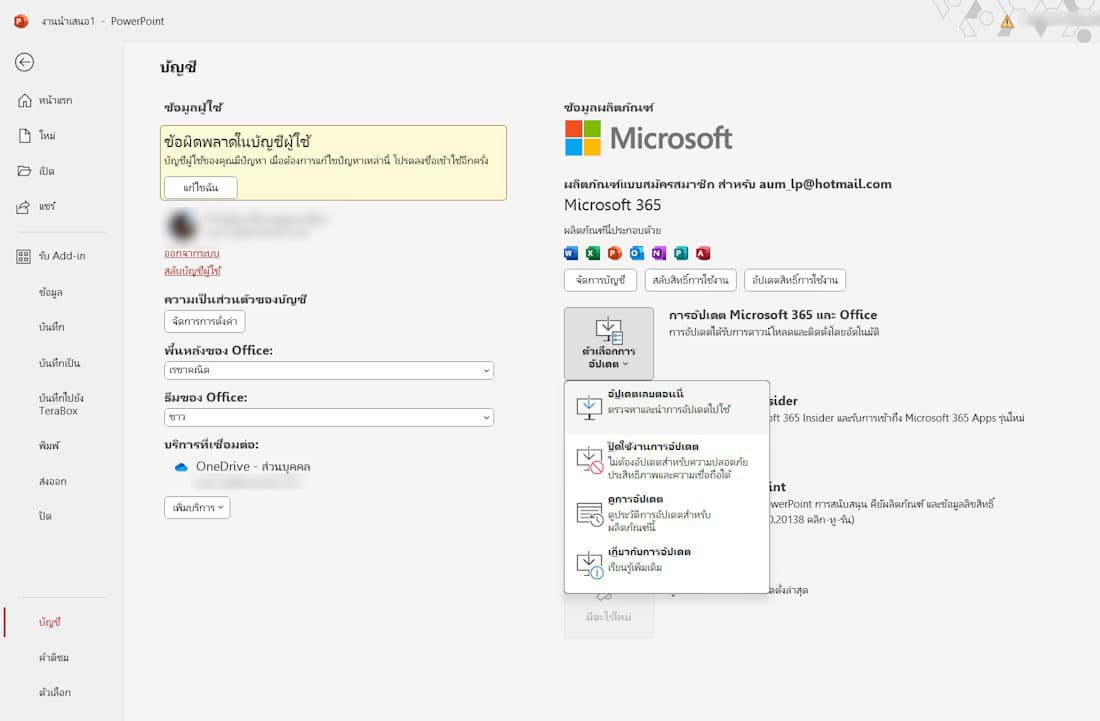Click เกี่ยวกับการอัปเดต menu entry
The image size is (1100, 721).
click(666, 559)
